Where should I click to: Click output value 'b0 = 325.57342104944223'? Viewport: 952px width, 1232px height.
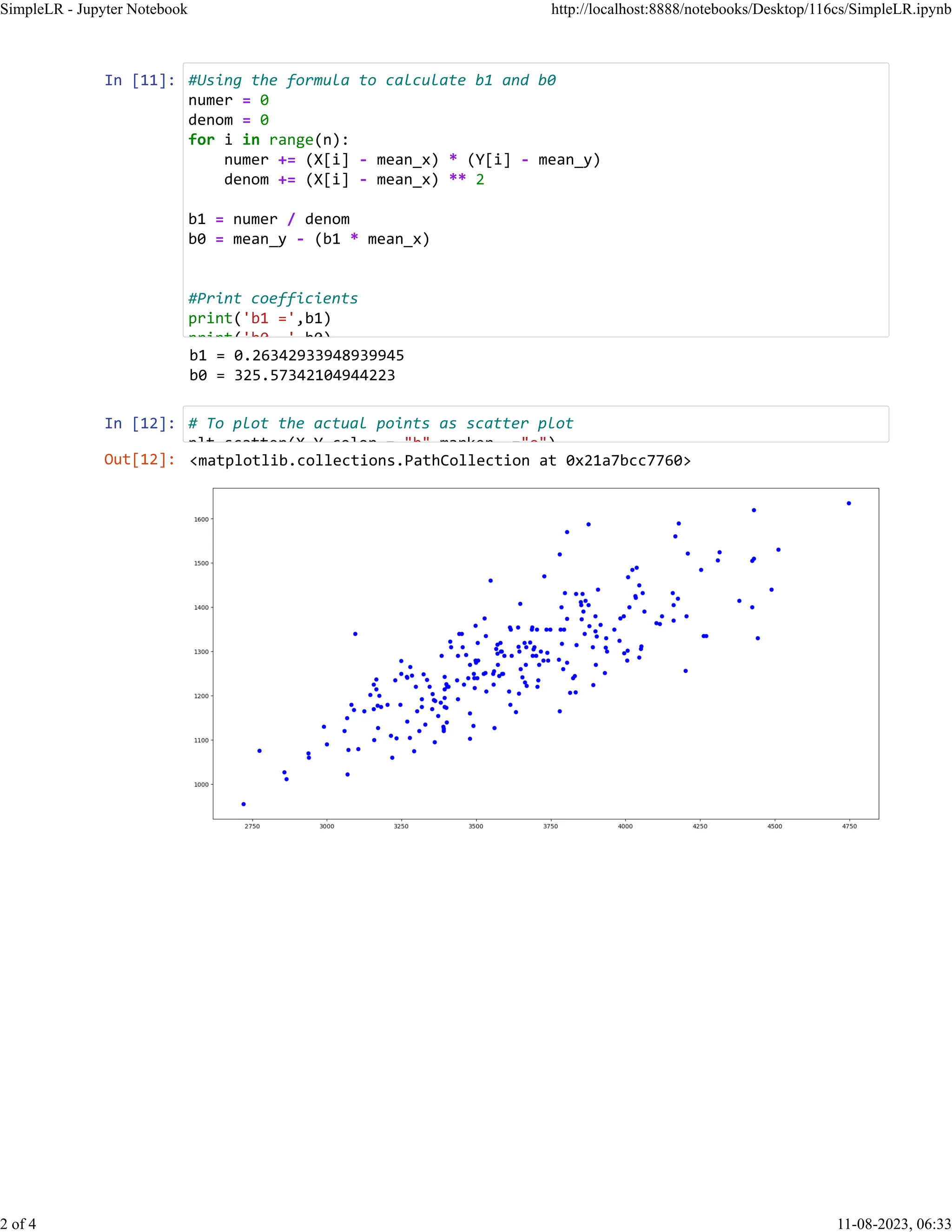[x=292, y=375]
